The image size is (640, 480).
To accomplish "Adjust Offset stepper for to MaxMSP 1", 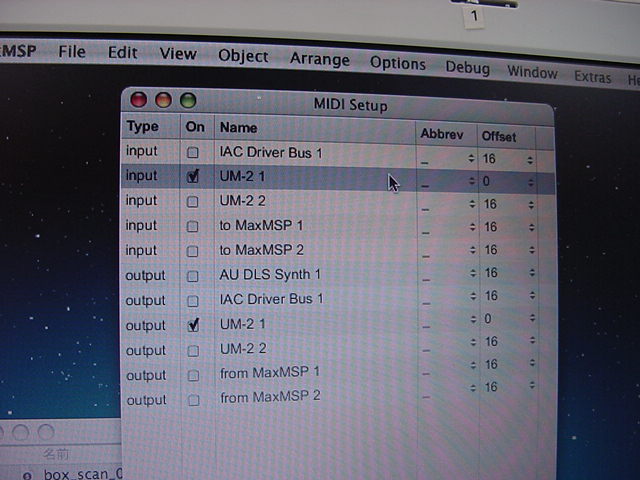I will tap(531, 228).
